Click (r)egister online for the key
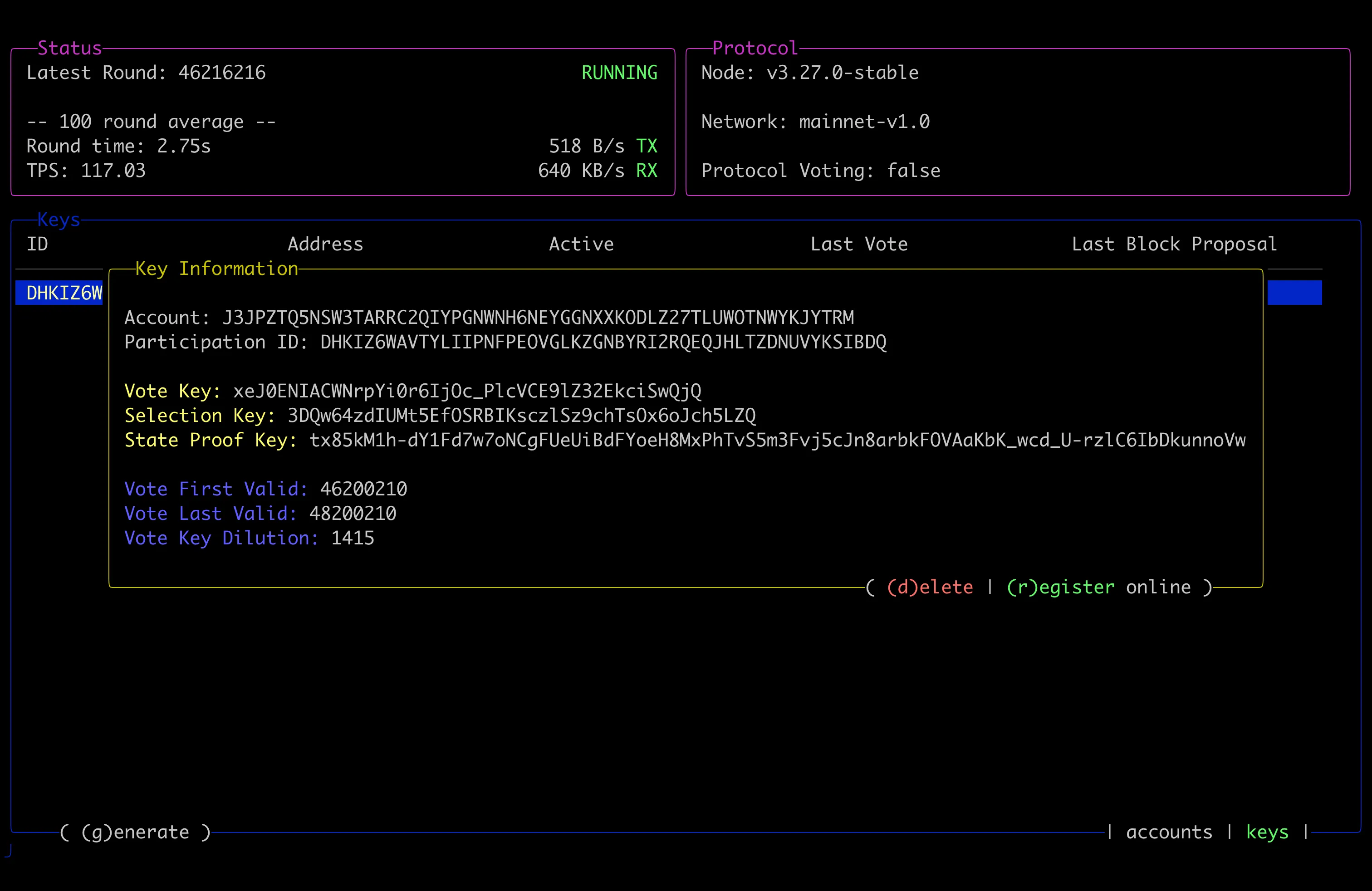Image resolution: width=1372 pixels, height=891 pixels. (x=1059, y=587)
